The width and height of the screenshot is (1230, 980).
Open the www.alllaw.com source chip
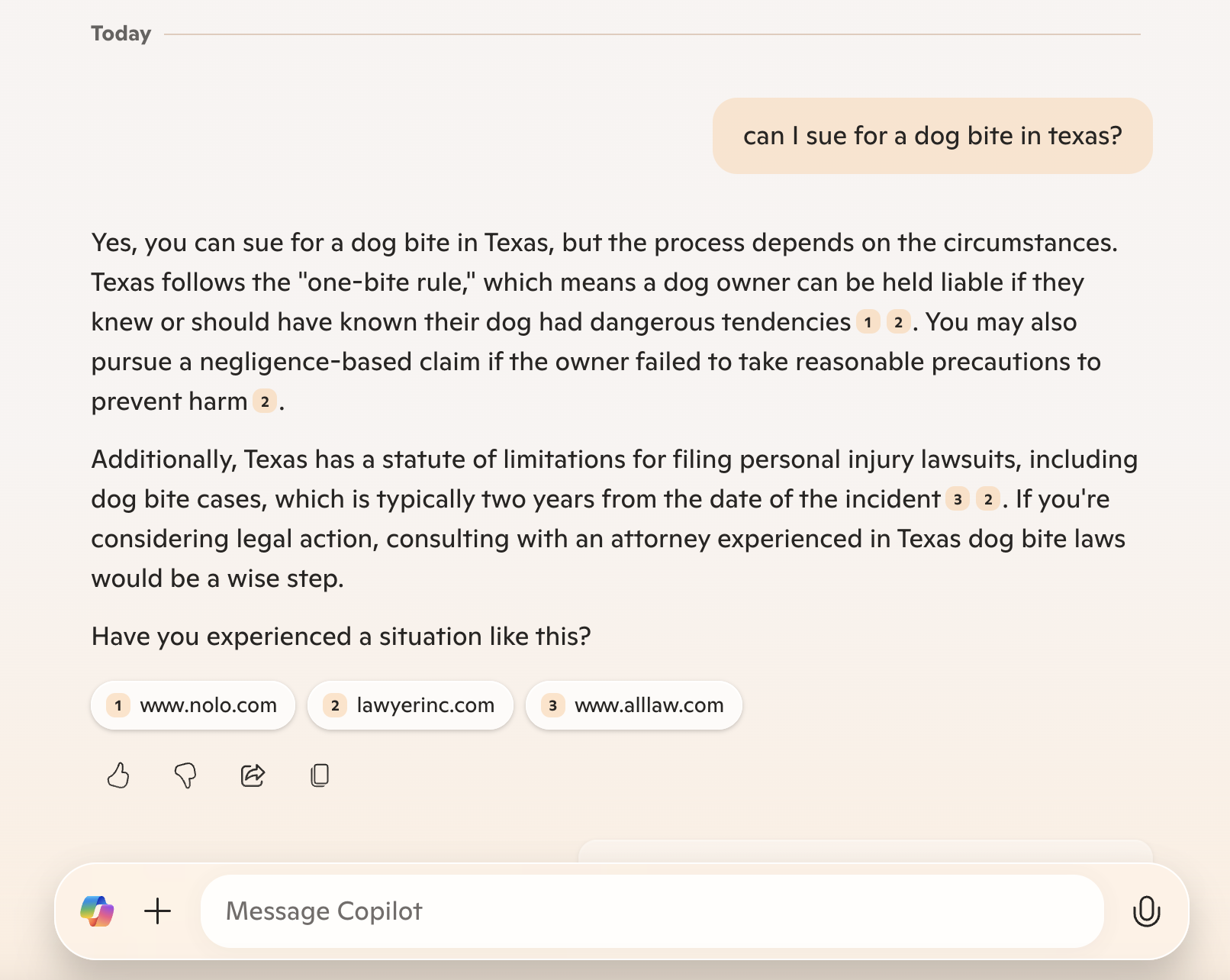pos(634,705)
